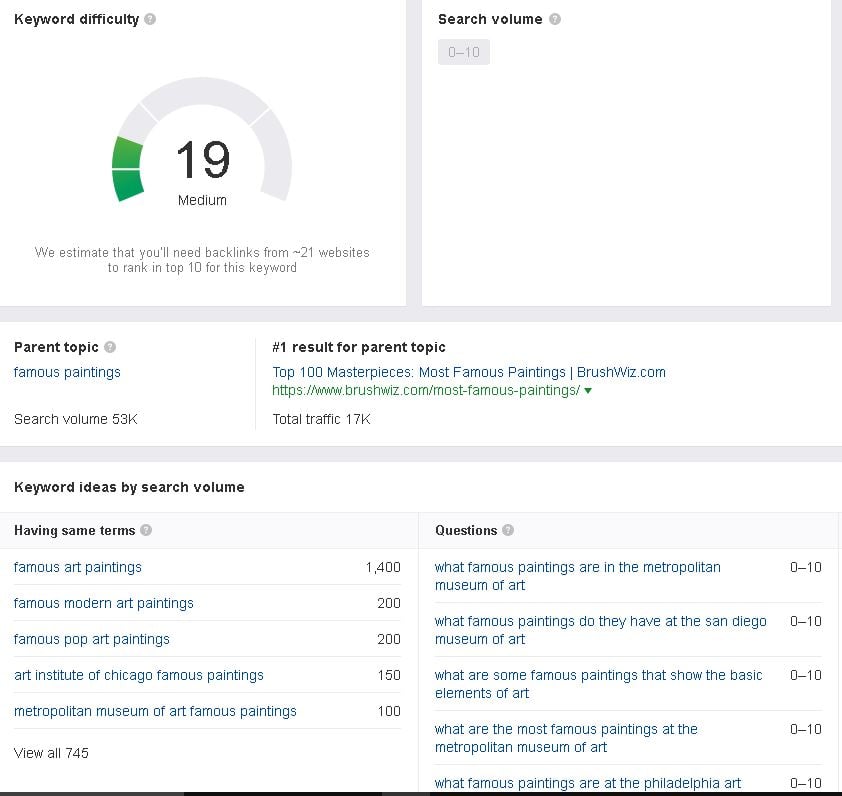This screenshot has width=842, height=796.
Task: Click the 0–10 search volume badge
Action: tap(464, 52)
